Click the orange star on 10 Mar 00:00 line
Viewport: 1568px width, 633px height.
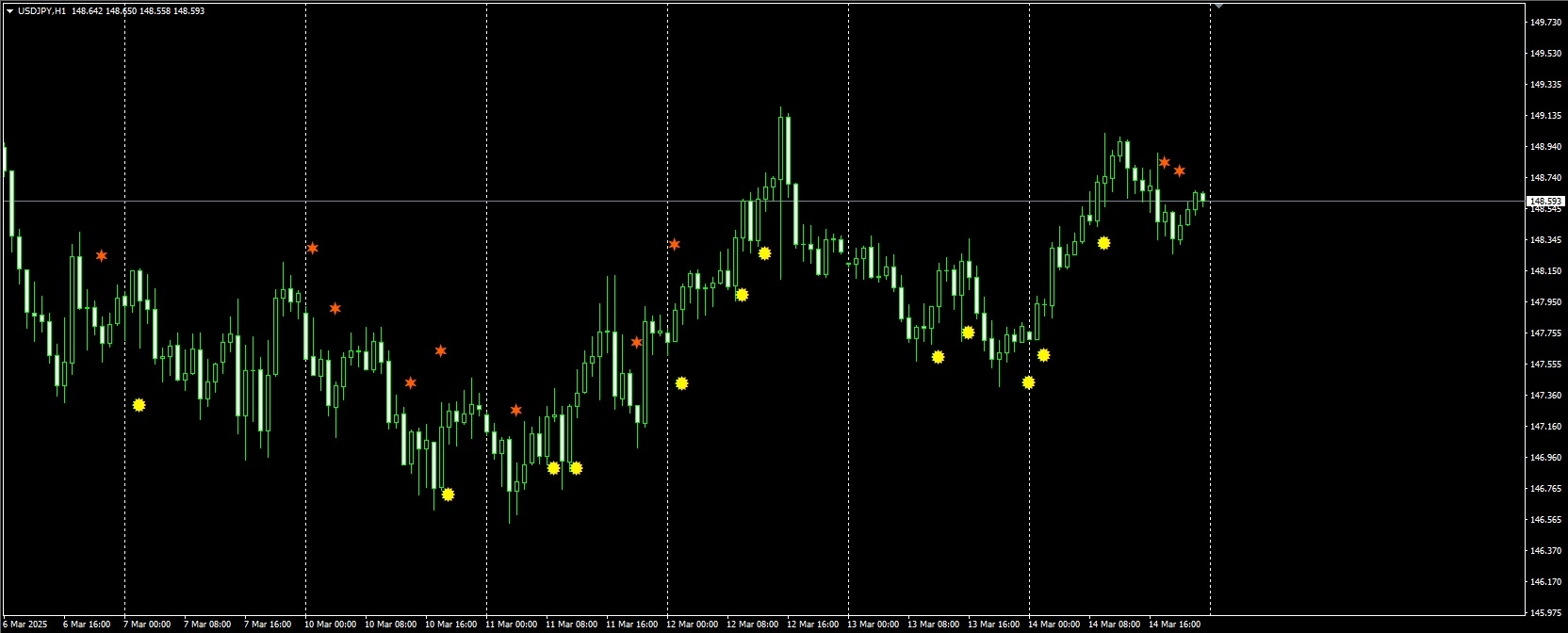click(313, 248)
